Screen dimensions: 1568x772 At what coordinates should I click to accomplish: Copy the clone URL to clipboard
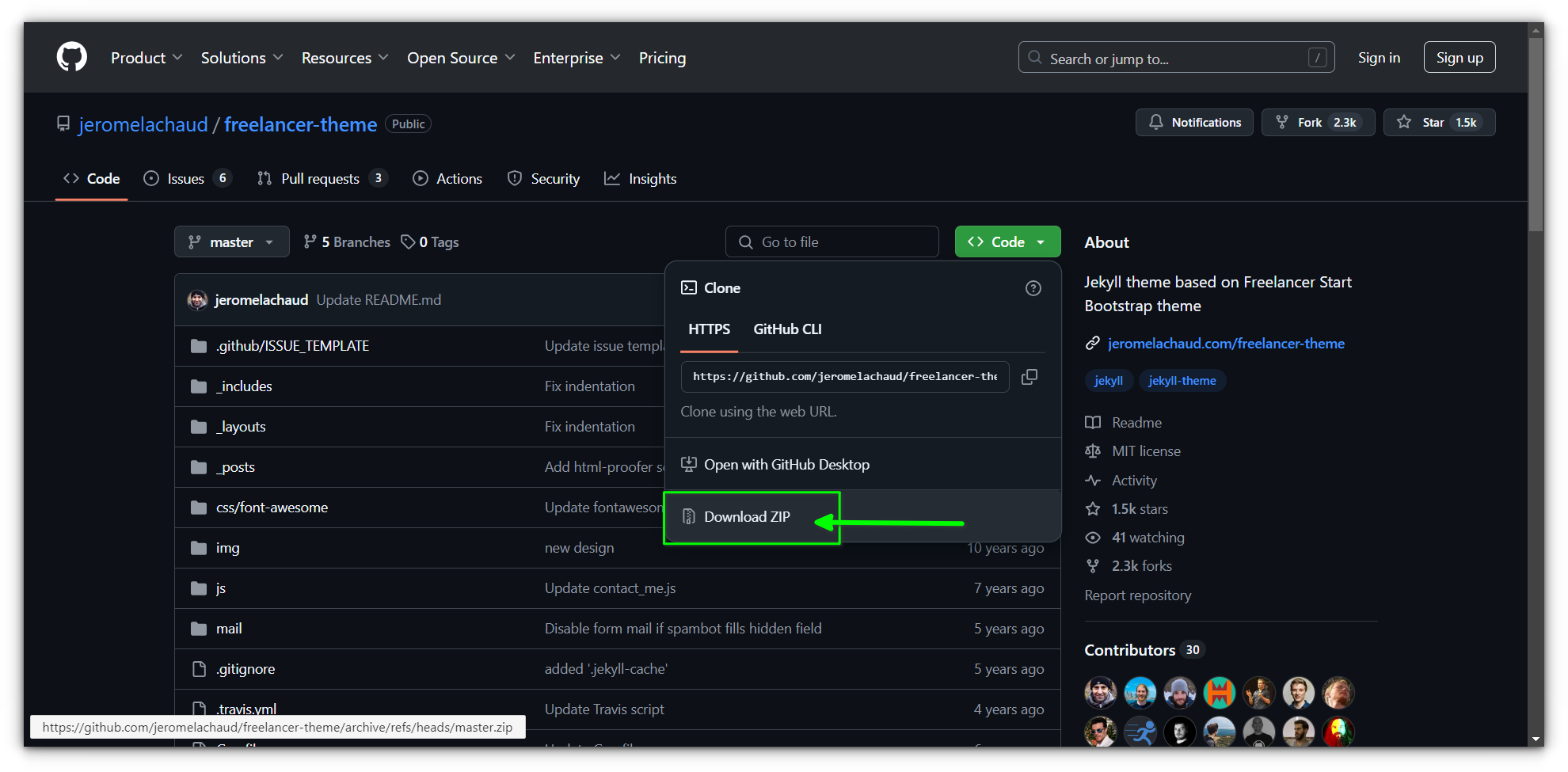coord(1029,377)
